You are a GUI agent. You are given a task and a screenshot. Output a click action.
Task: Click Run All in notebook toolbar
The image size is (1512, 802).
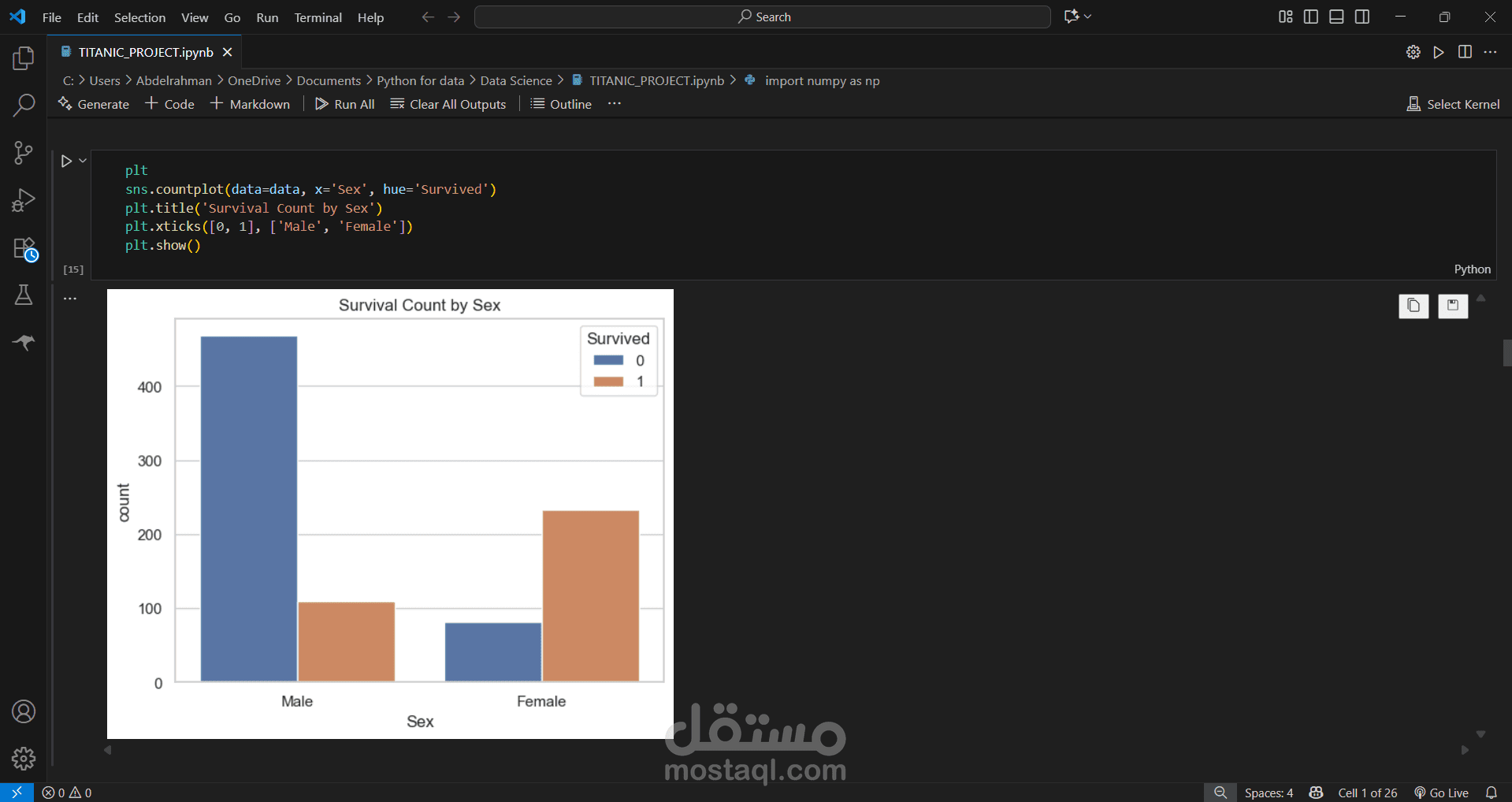345,104
